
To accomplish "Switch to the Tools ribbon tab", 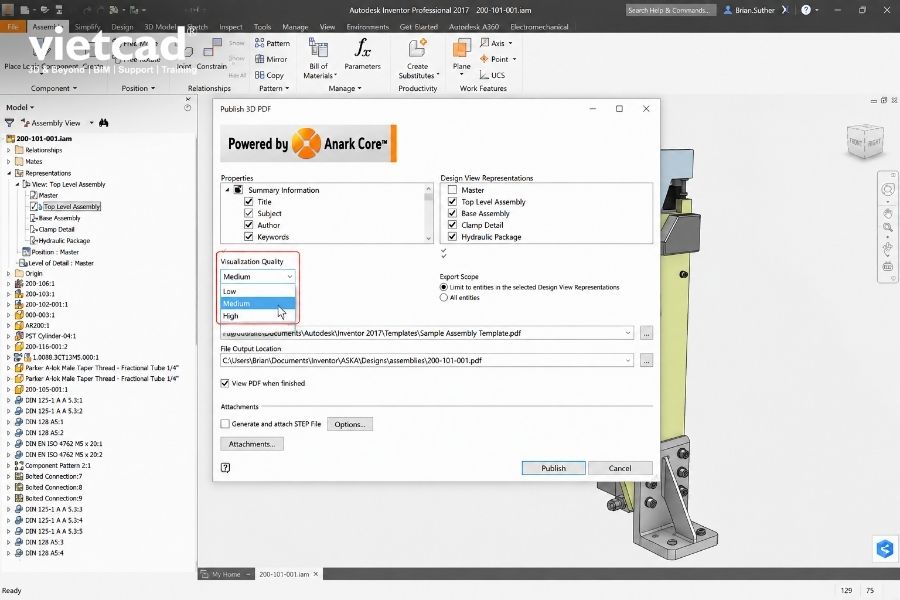I will point(262,27).
